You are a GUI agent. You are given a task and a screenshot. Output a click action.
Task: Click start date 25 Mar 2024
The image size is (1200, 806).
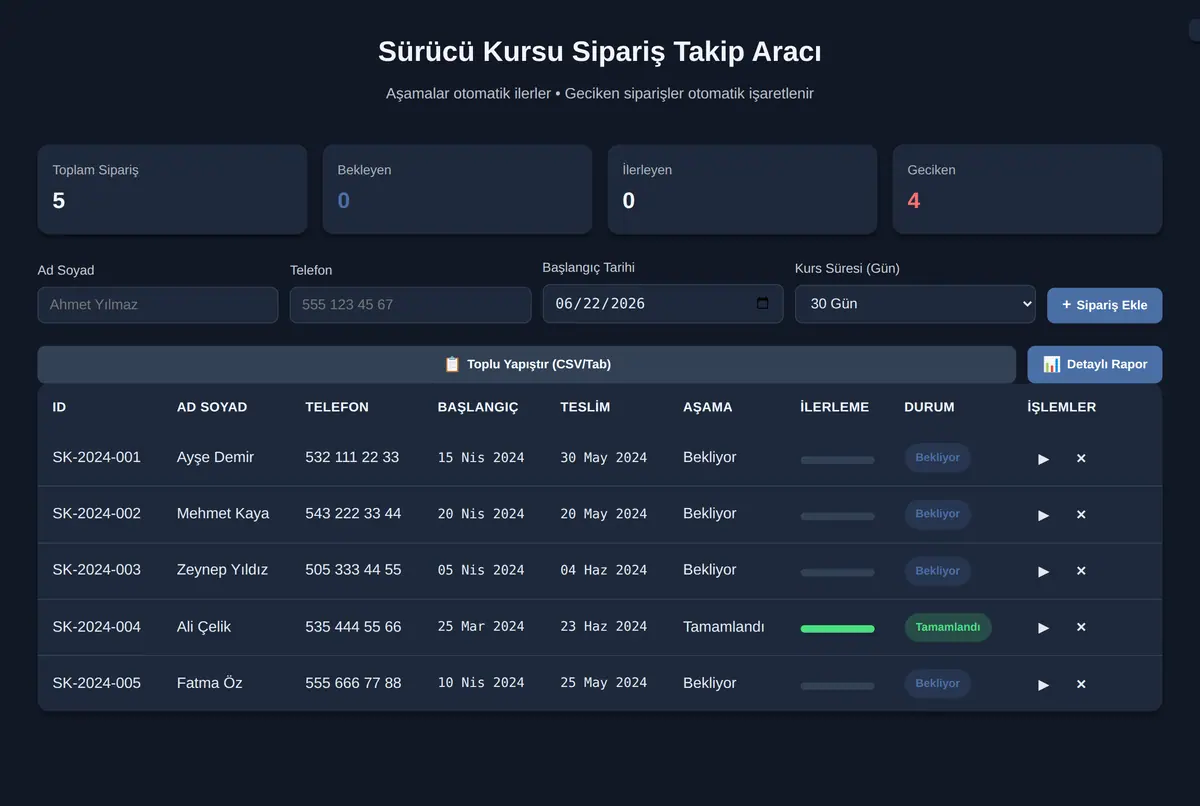tap(481, 627)
